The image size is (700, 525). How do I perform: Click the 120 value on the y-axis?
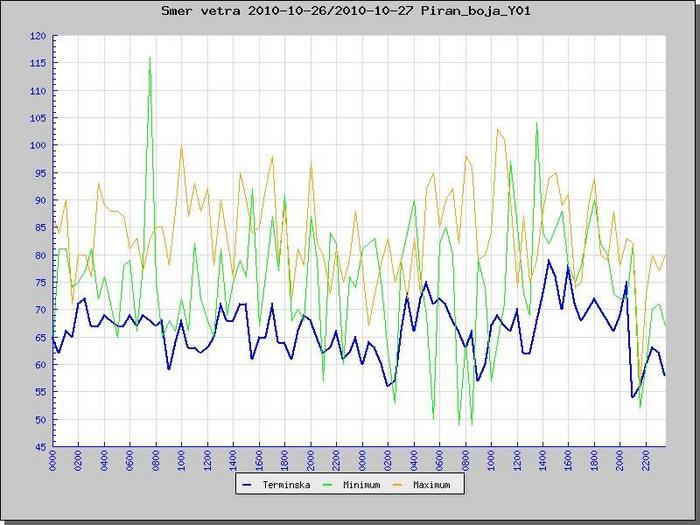[38, 36]
